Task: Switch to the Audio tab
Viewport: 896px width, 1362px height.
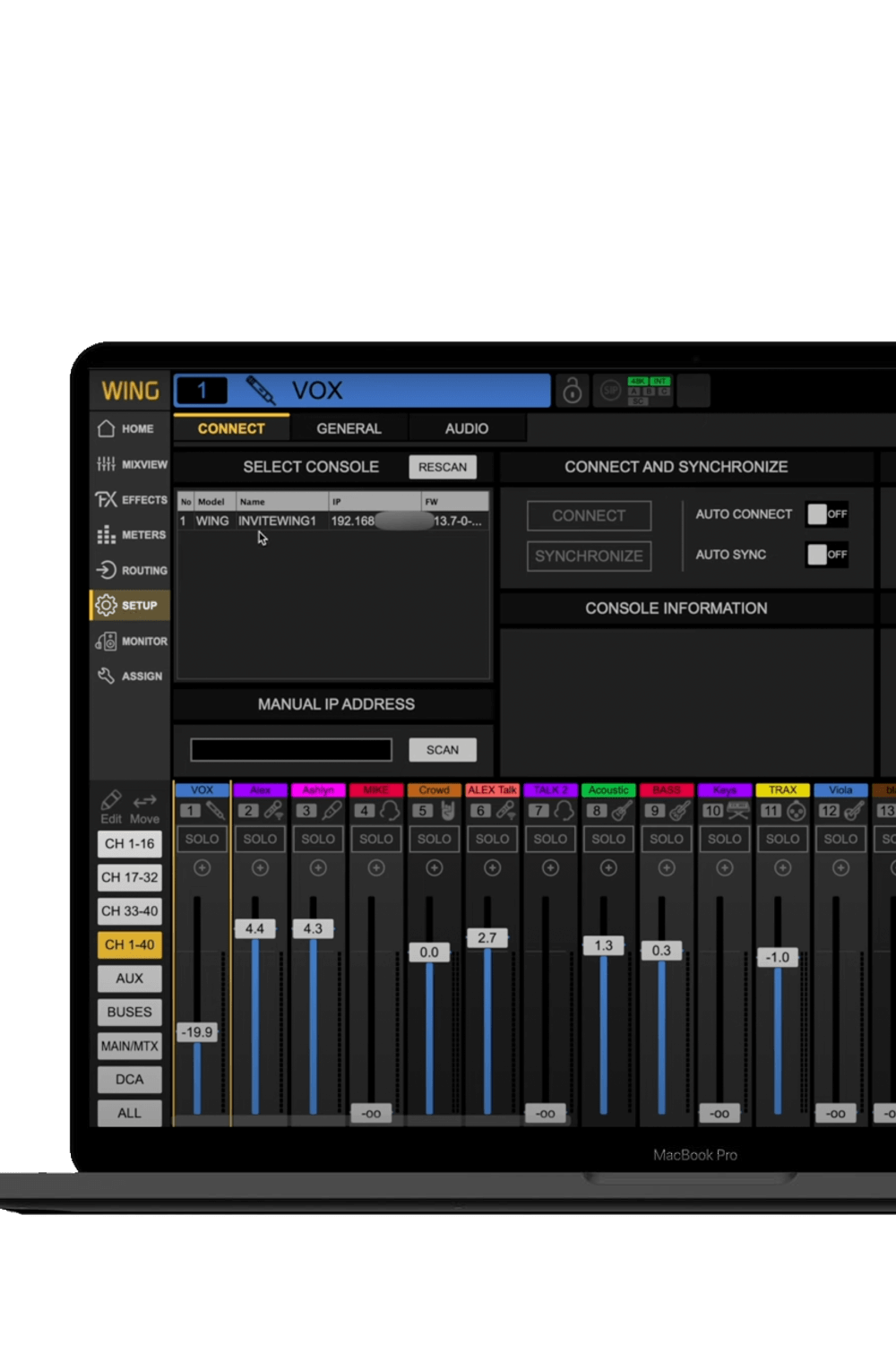Action: (x=467, y=428)
